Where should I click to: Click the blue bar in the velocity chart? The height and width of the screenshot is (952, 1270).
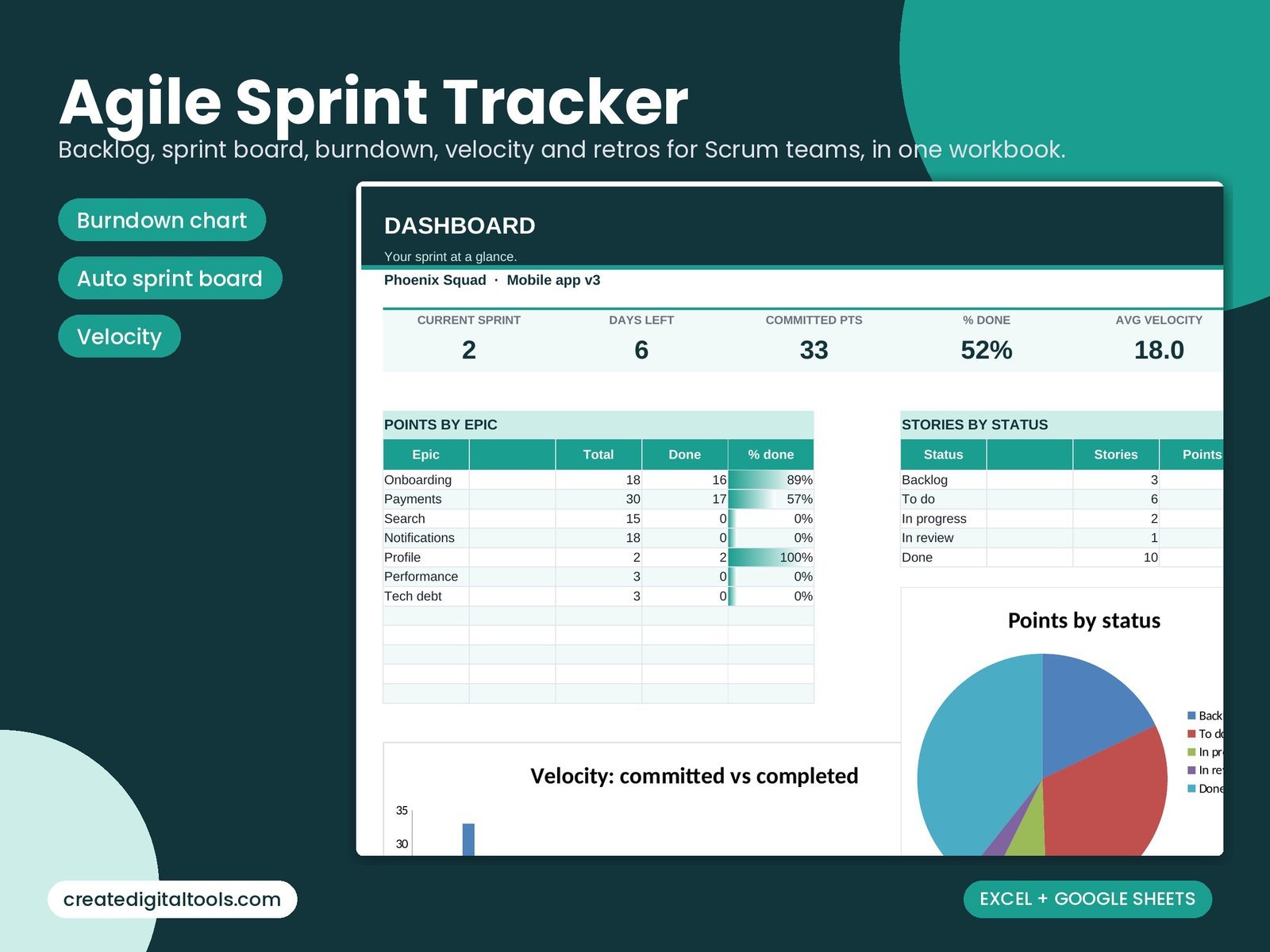point(468,839)
